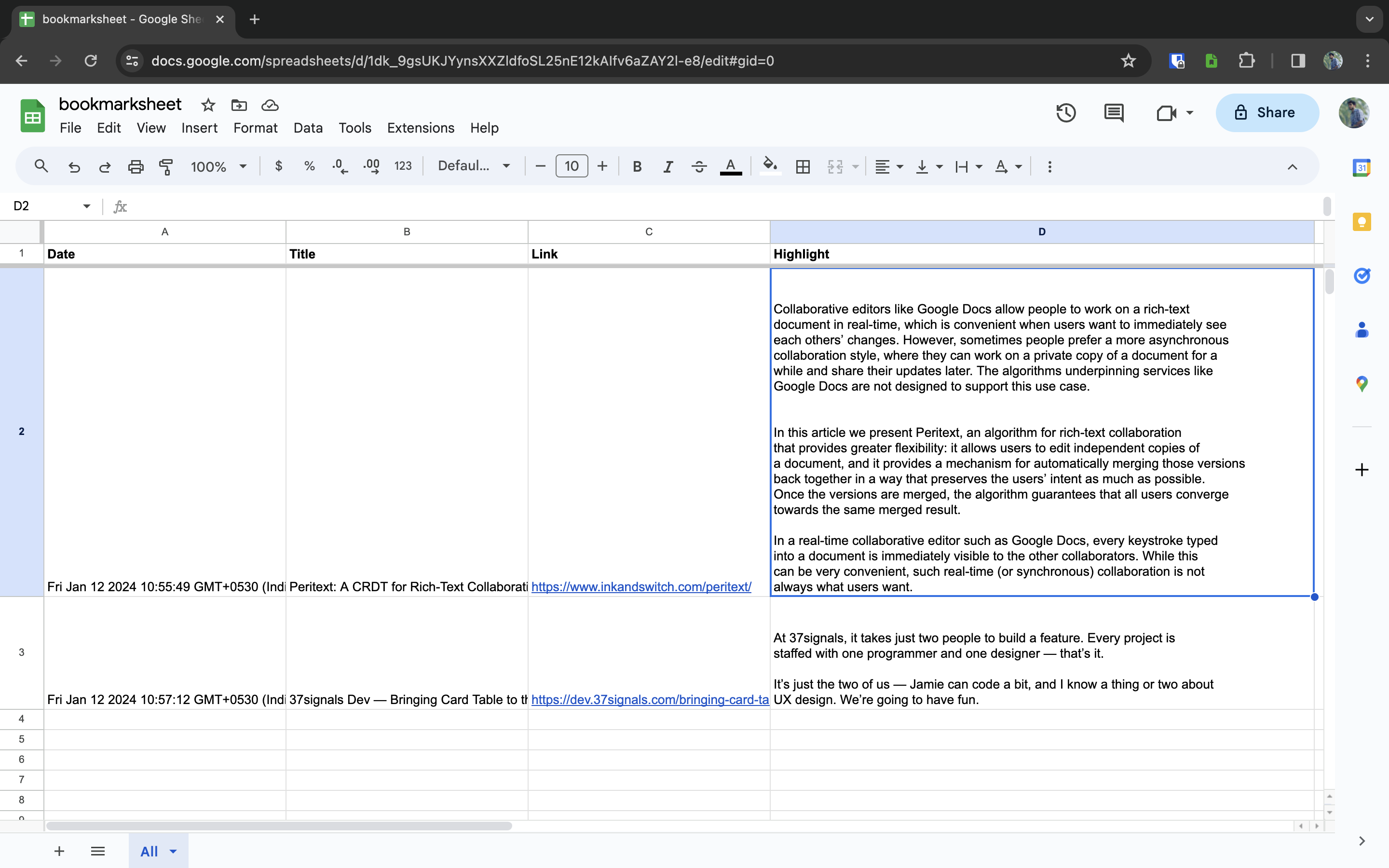Open the Insert menu
Screen dimensions: 1389x868
pos(199,127)
